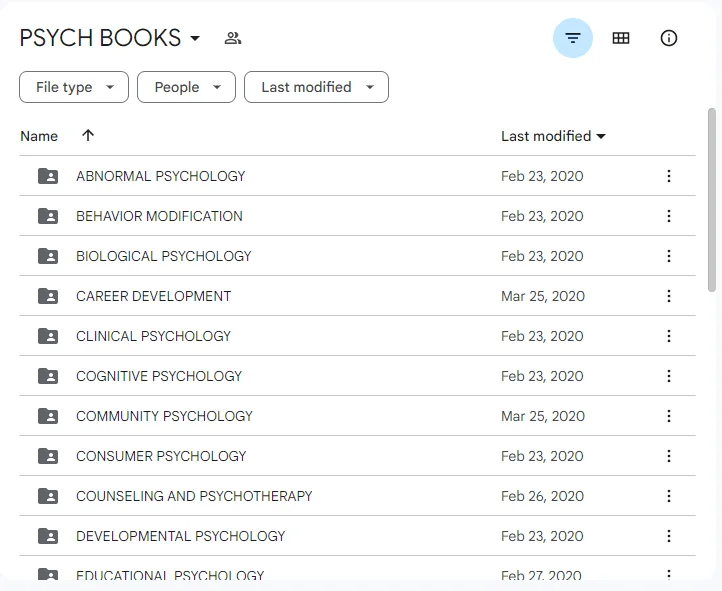Open more actions for CAREER DEVELOPMENT
Image resolution: width=722 pixels, height=591 pixels.
click(x=669, y=296)
